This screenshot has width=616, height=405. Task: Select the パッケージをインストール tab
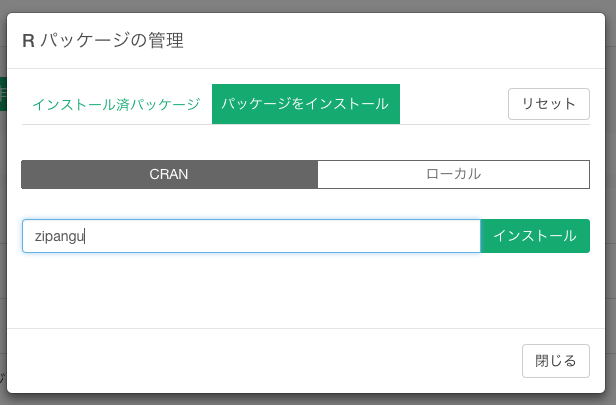pos(306,104)
